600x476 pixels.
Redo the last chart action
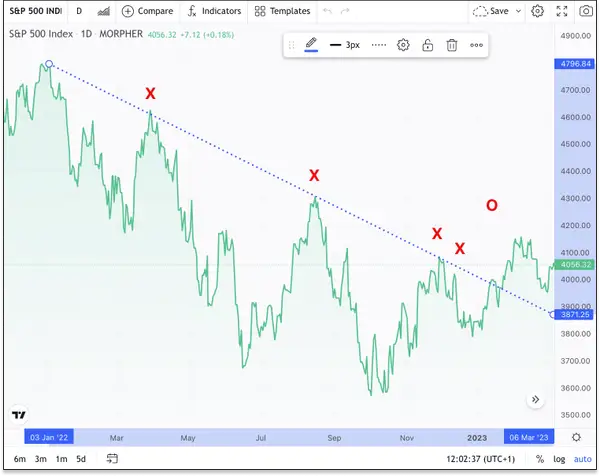345,11
